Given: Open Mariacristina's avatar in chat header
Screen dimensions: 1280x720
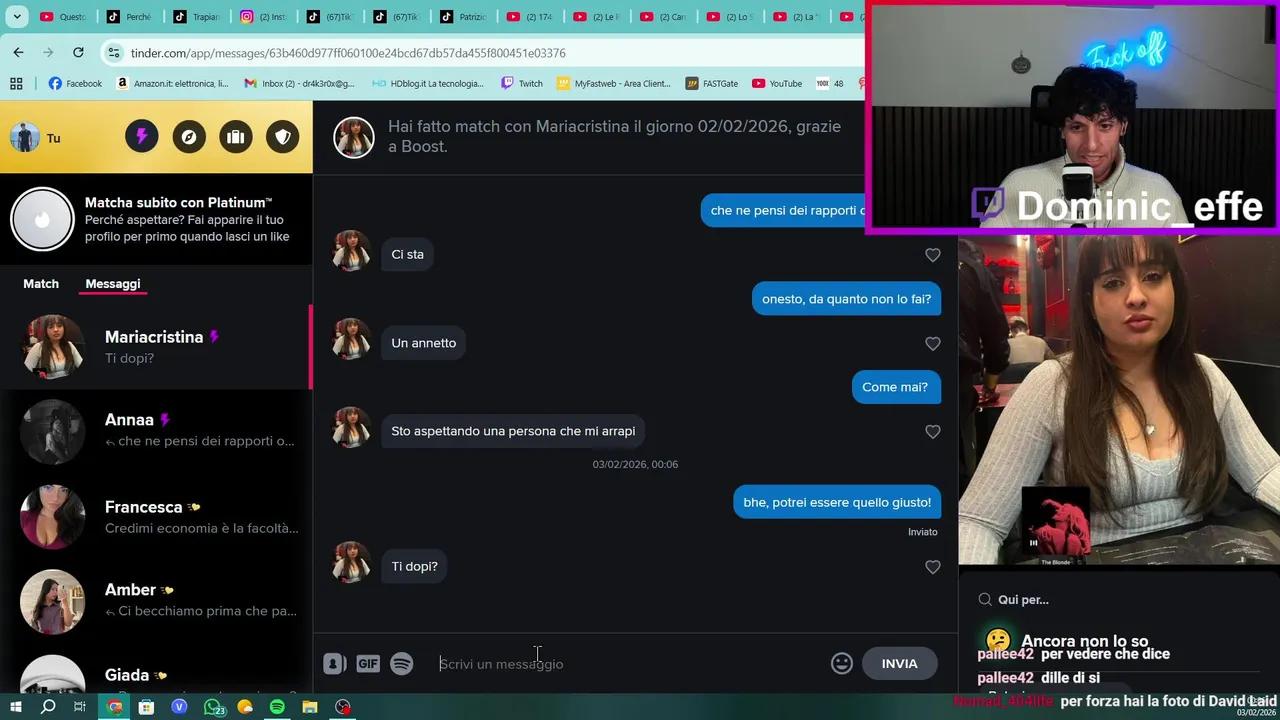Looking at the screenshot, I should (x=354, y=137).
